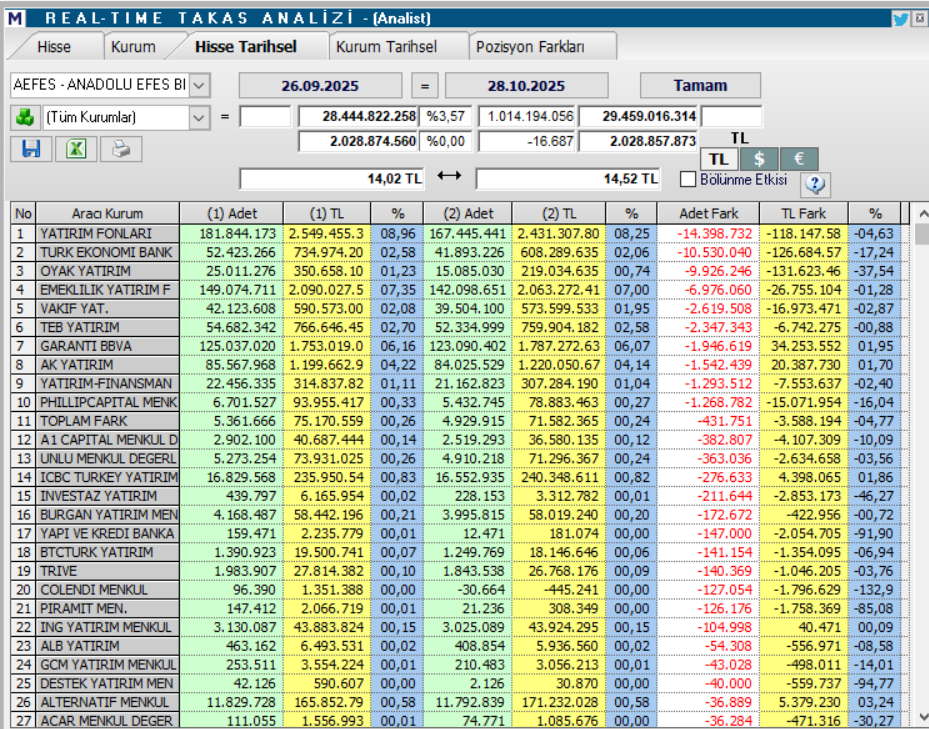This screenshot has width=929, height=729.
Task: Open the AEFES stock selection dropdown
Action: [199, 85]
